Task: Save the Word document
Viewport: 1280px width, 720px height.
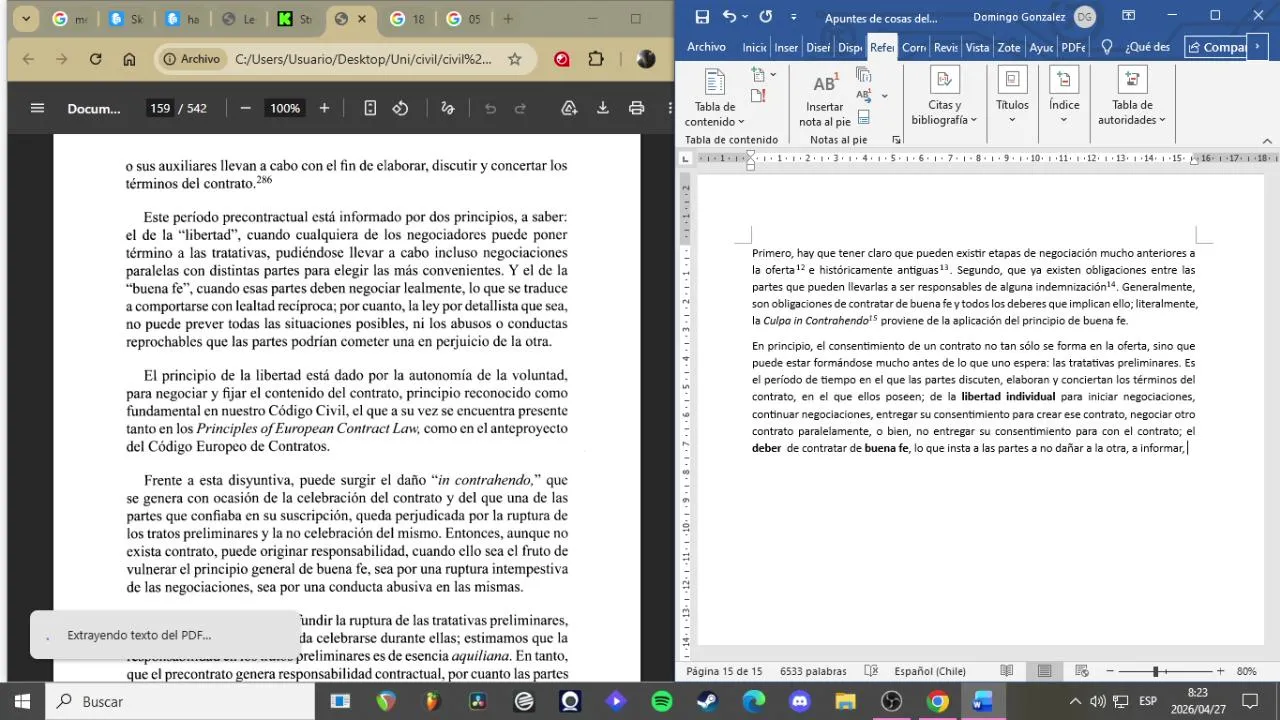Action: [x=702, y=17]
